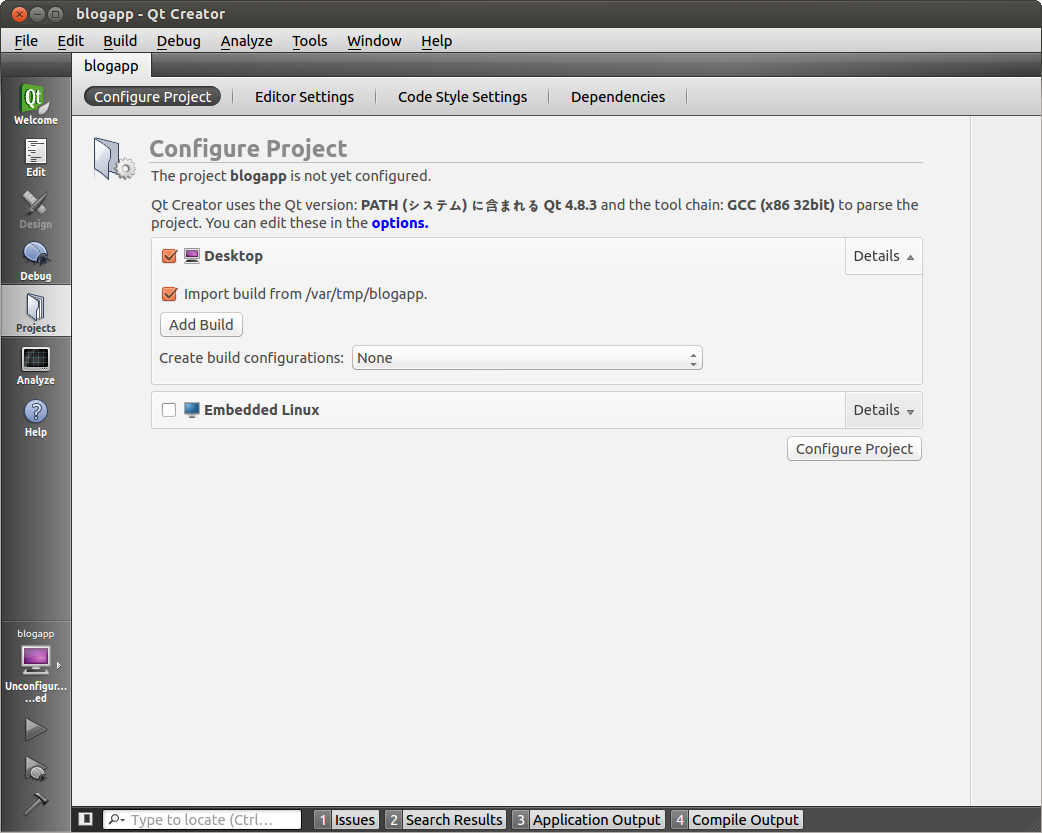Close the Qt Creator window
Viewport: 1042px width, 833px height.
(x=19, y=14)
